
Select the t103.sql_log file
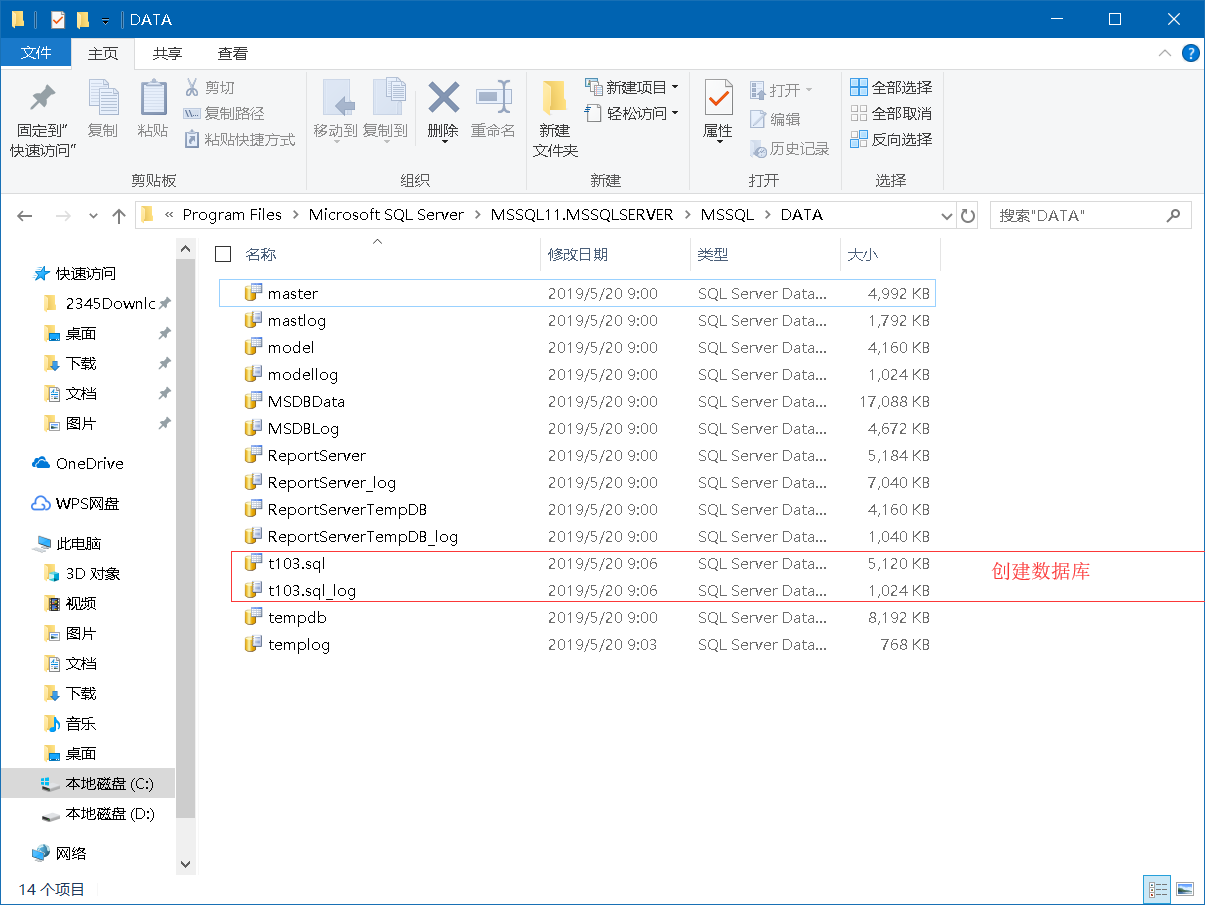577,590
